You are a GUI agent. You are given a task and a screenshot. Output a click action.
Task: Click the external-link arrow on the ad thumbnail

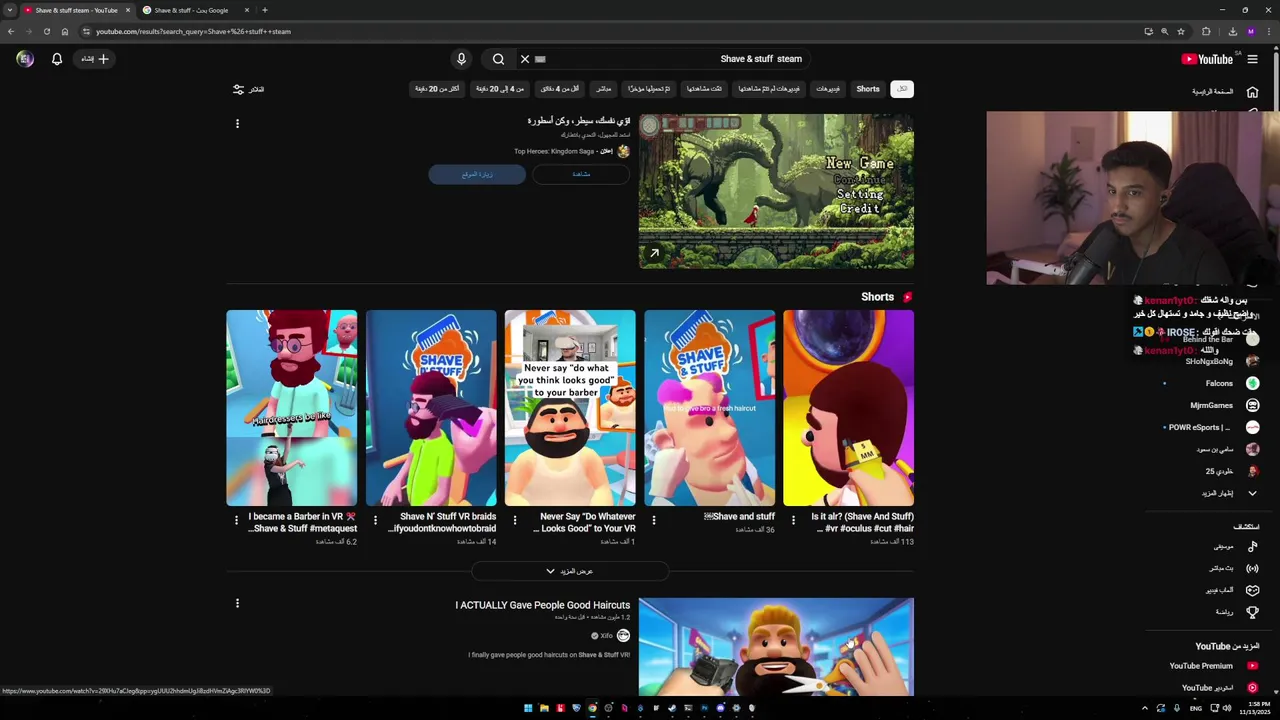pos(654,253)
